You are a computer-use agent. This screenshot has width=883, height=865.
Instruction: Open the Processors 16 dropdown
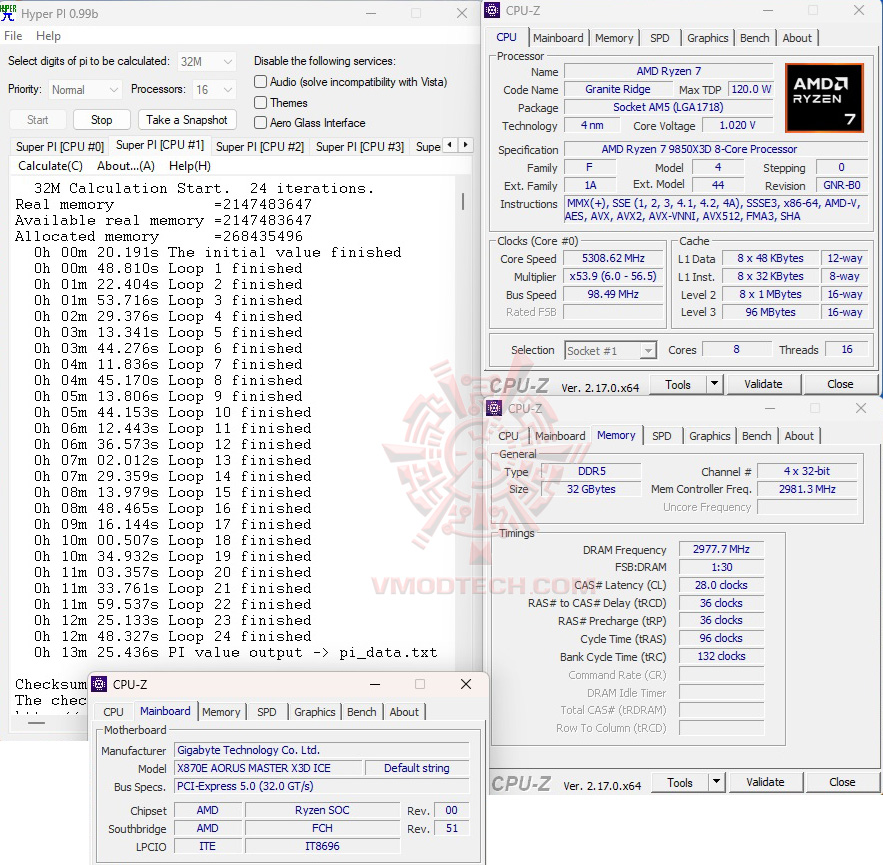tap(214, 90)
